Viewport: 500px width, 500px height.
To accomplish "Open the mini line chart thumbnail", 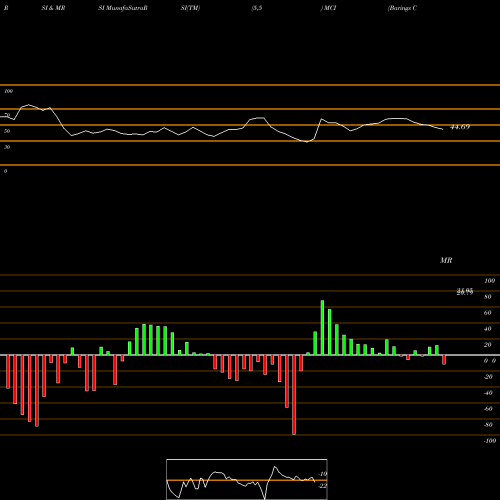I will coord(247,479).
